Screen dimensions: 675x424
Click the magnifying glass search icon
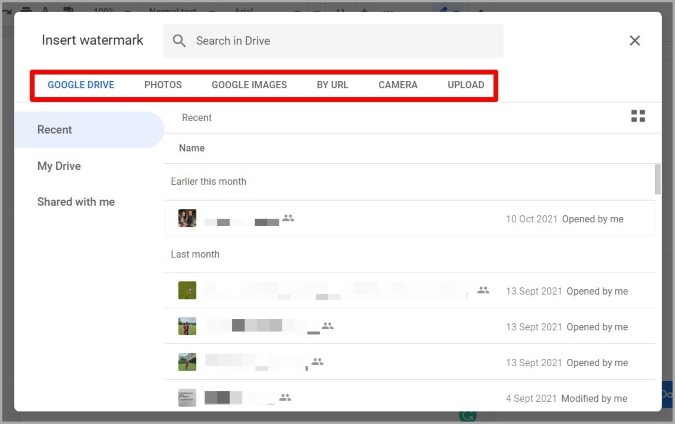tap(179, 41)
